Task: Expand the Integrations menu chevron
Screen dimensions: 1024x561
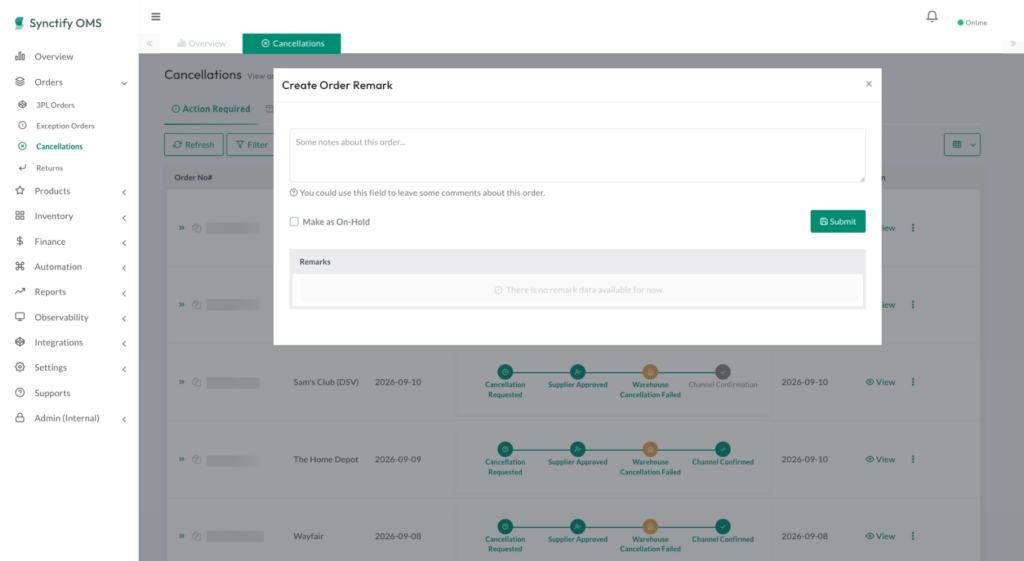Action: 124,344
